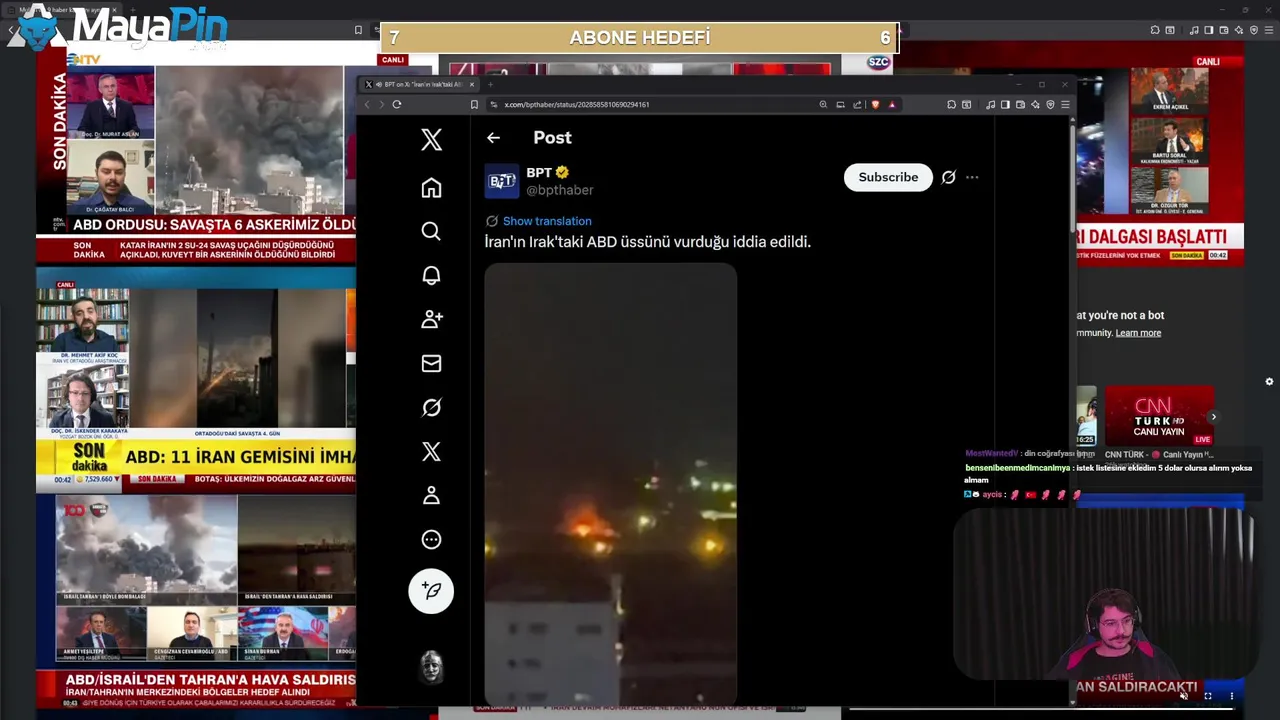This screenshot has width=1280, height=720.
Task: Open Brave Shields lion icon
Action: pos(875,104)
